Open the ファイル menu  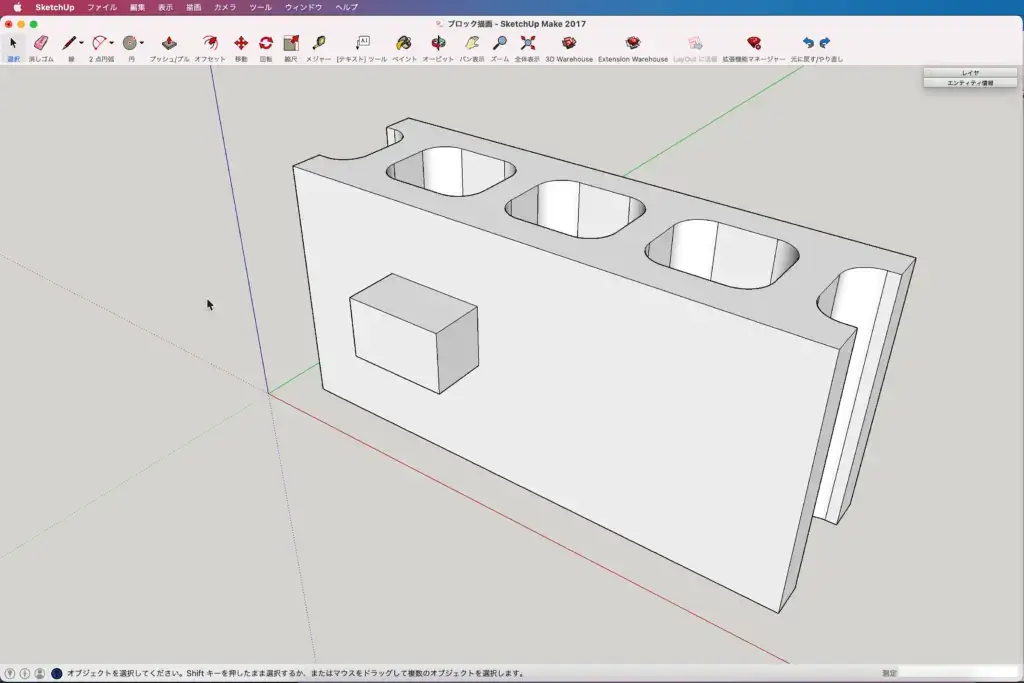pyautogui.click(x=102, y=7)
